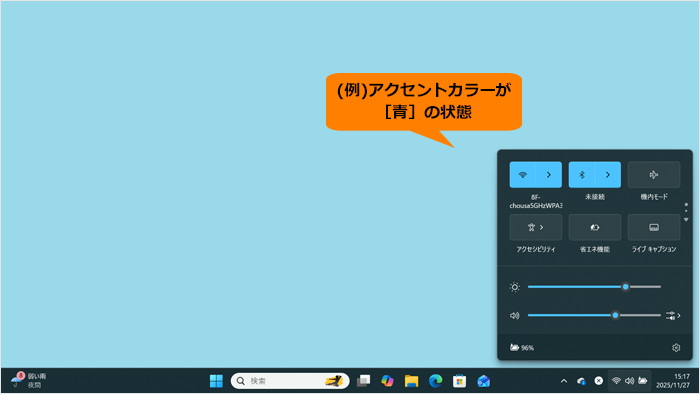Image resolution: width=700 pixels, height=394 pixels.
Task: Show hidden system tray icons
Action: click(x=564, y=381)
